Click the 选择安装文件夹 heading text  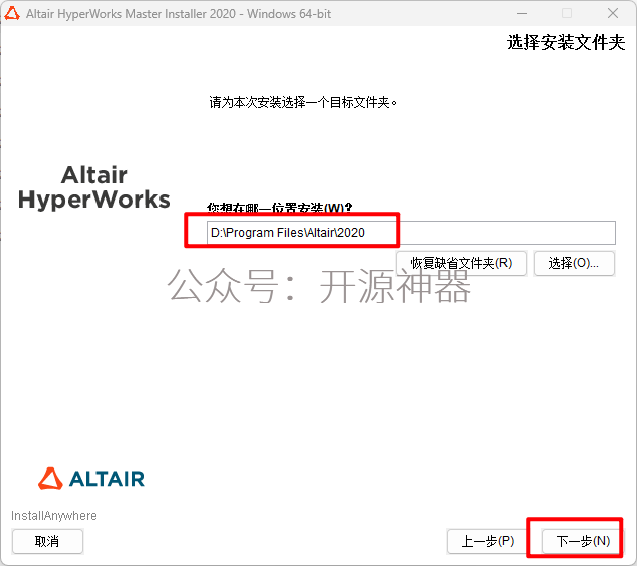566,42
